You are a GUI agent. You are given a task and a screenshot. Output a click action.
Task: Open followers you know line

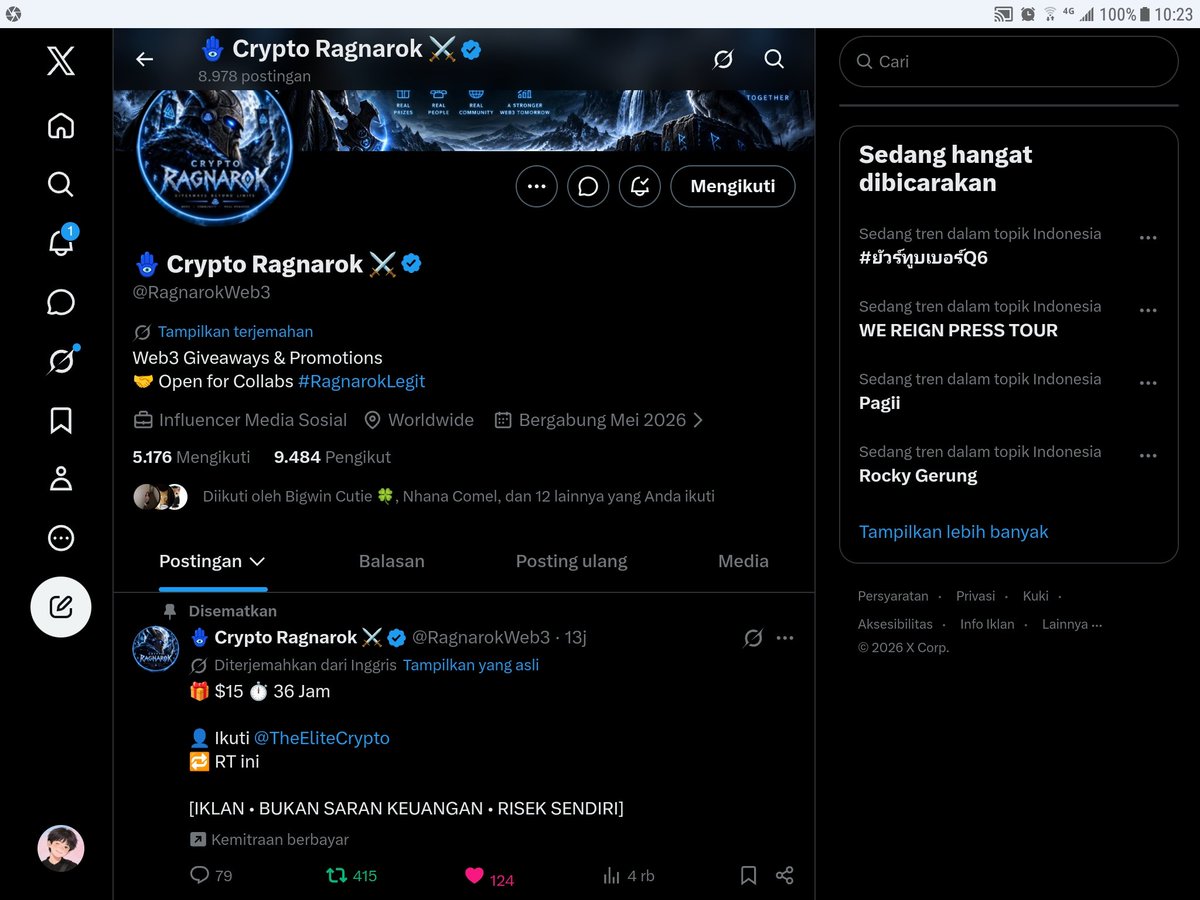(459, 496)
